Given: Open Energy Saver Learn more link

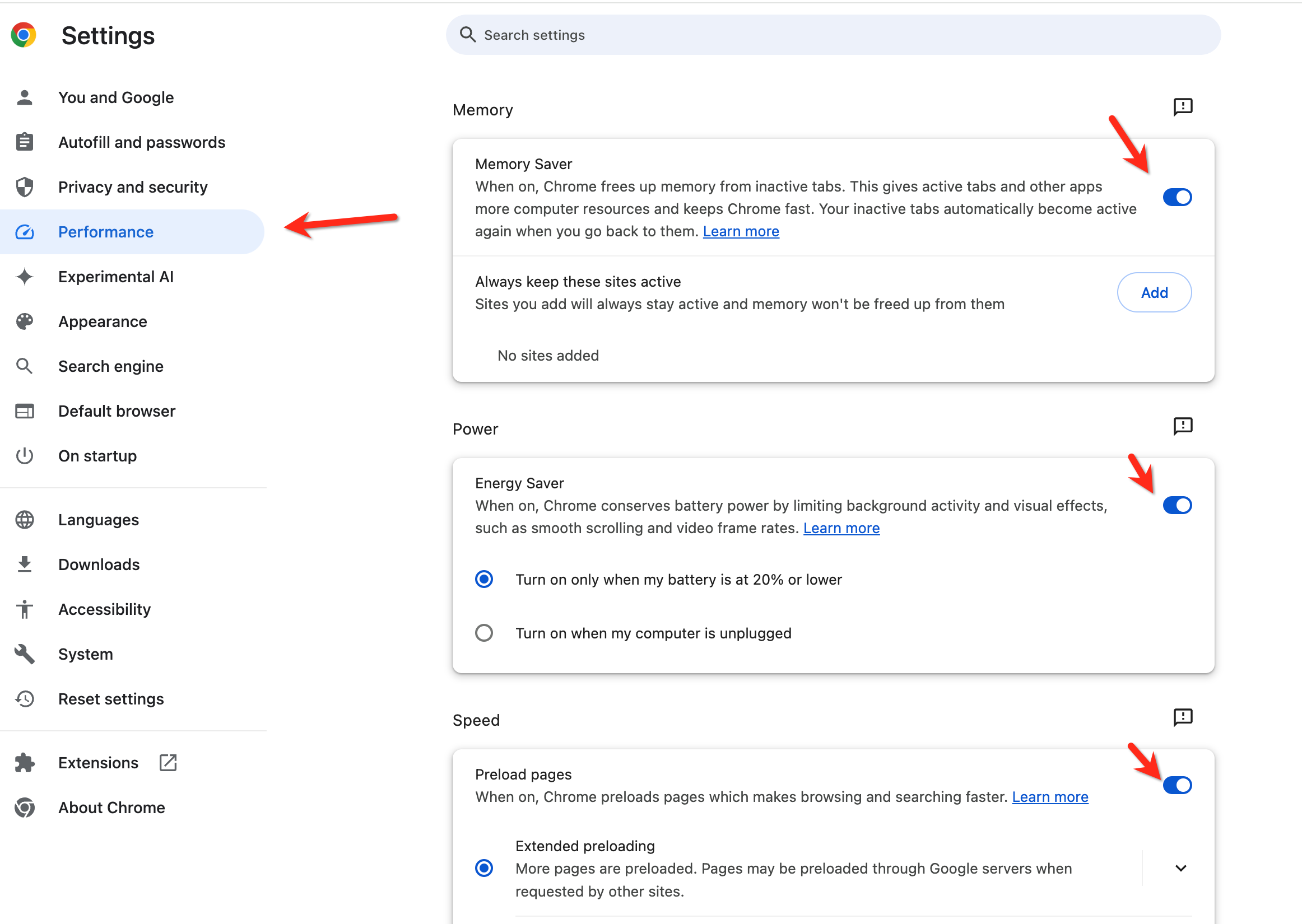Looking at the screenshot, I should (x=841, y=529).
